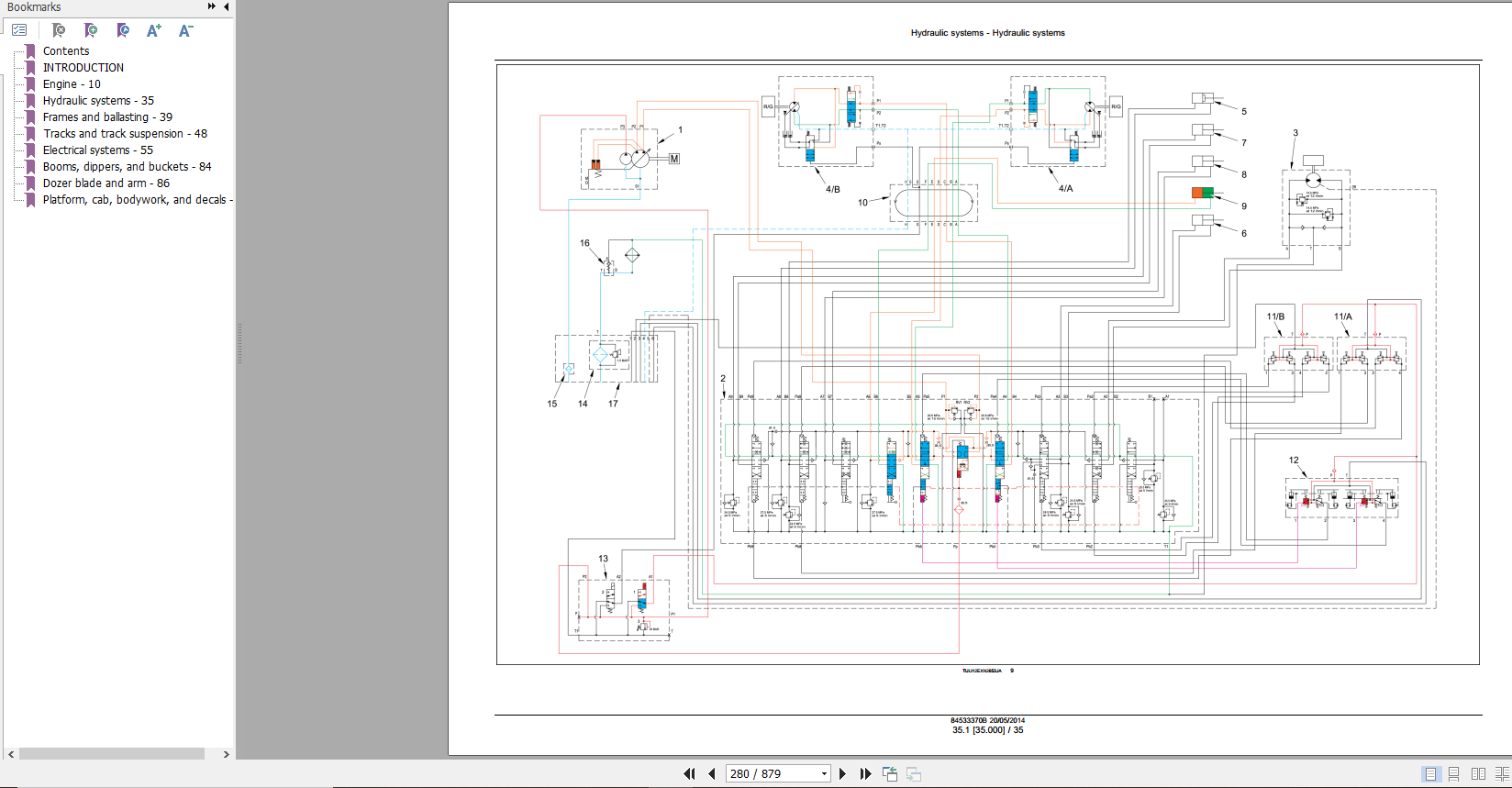The image size is (1512, 788).
Task: Enable single page view mode
Action: [x=1430, y=773]
